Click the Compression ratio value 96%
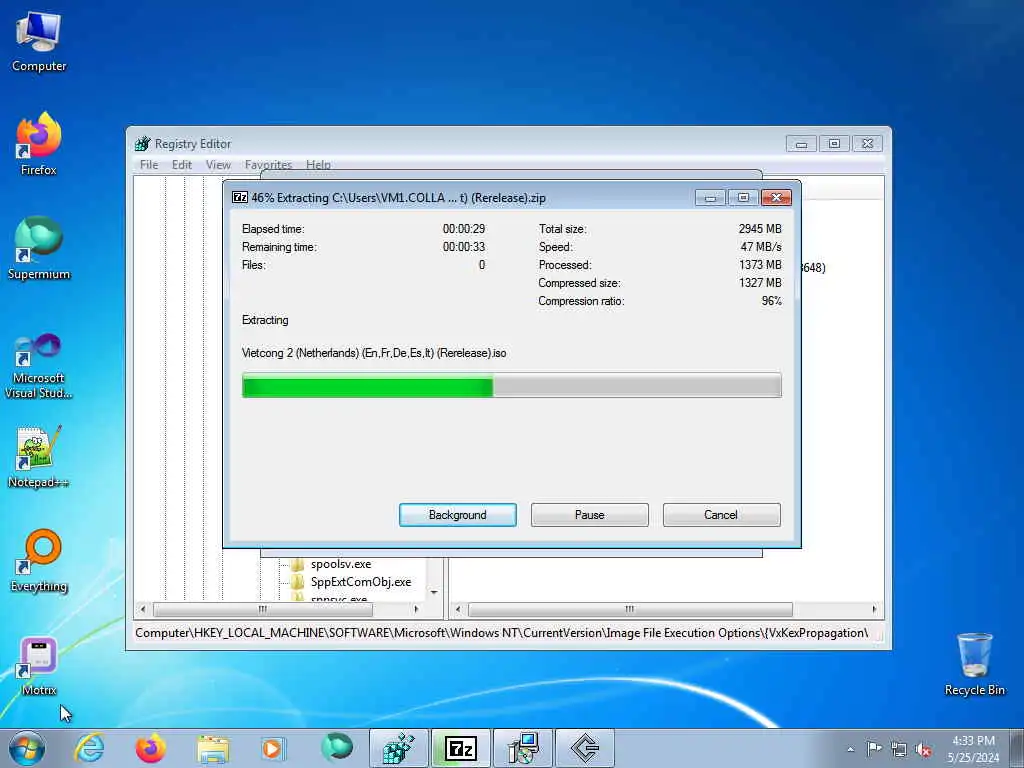 pyautogui.click(x=771, y=301)
